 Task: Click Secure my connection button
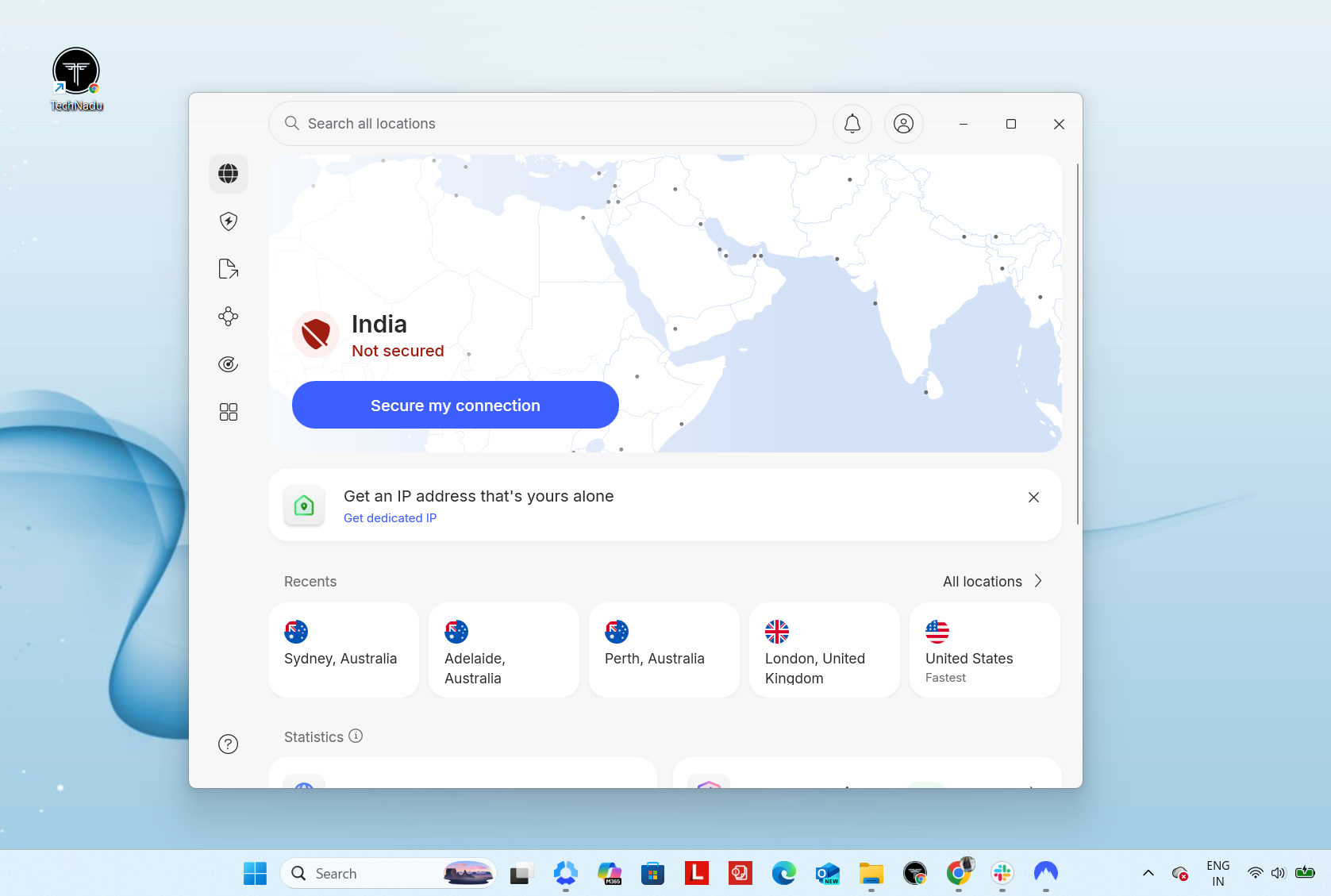click(456, 405)
